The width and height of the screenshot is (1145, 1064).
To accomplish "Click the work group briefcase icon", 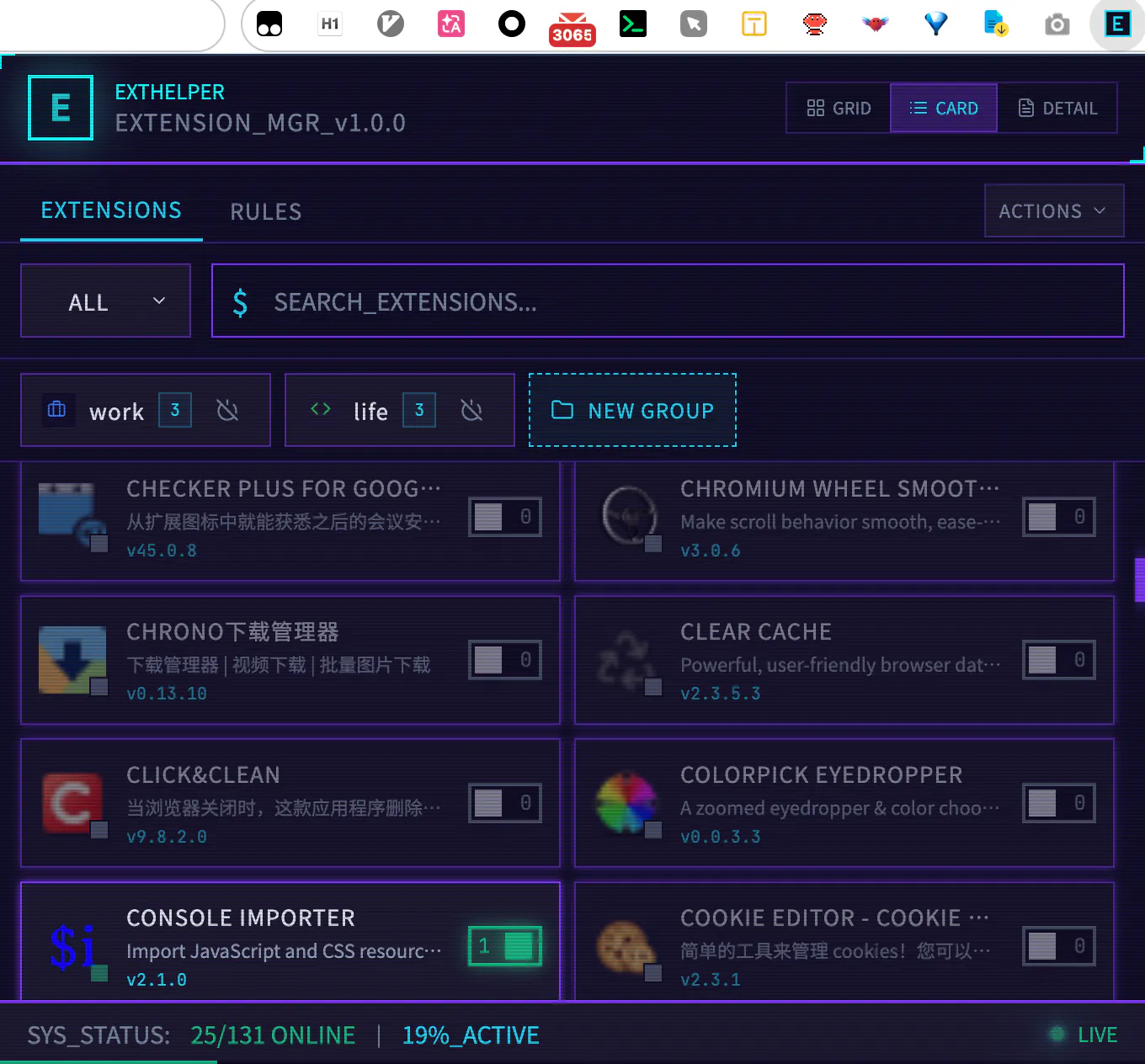I will click(x=57, y=410).
